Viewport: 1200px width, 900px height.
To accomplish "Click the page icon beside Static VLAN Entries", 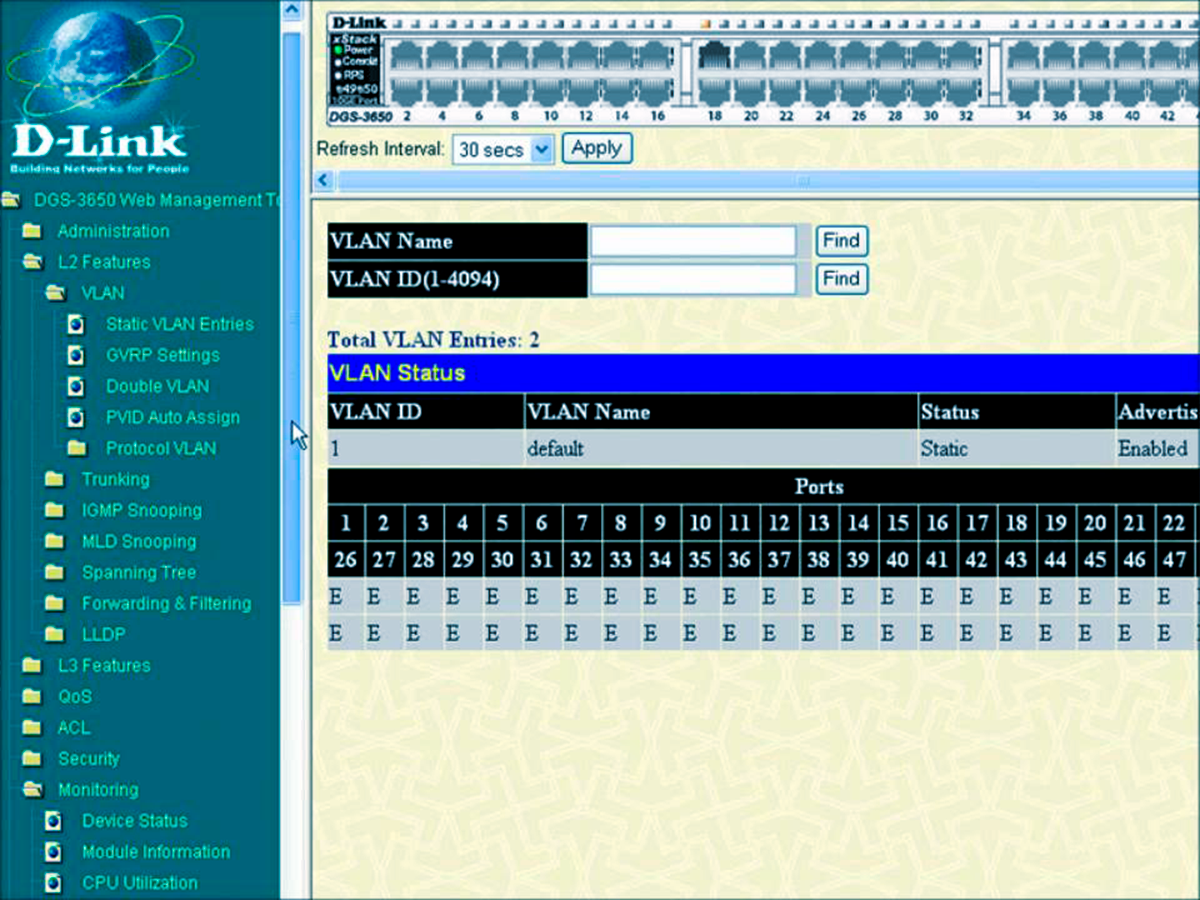I will (x=75, y=324).
